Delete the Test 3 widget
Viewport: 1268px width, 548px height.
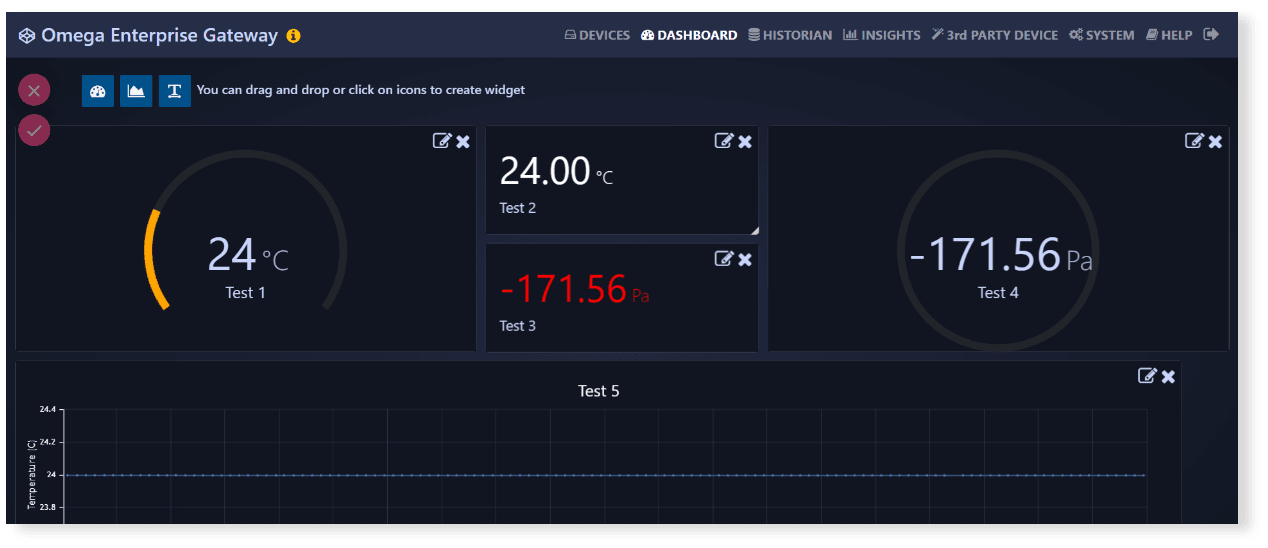(x=745, y=260)
